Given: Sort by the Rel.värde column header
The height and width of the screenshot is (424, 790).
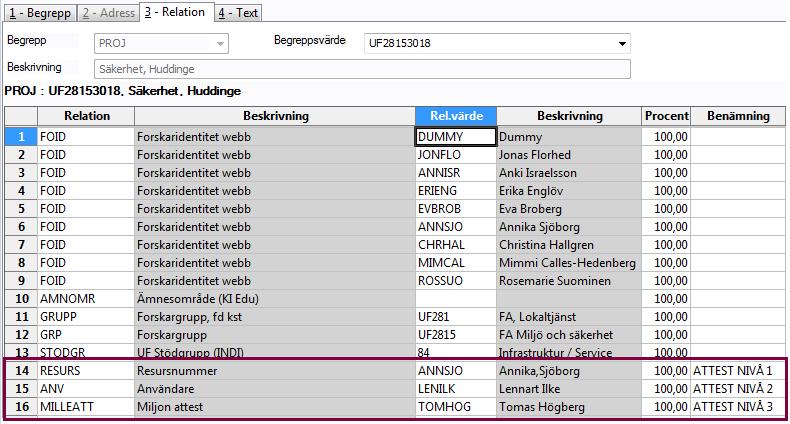Looking at the screenshot, I should 456,116.
